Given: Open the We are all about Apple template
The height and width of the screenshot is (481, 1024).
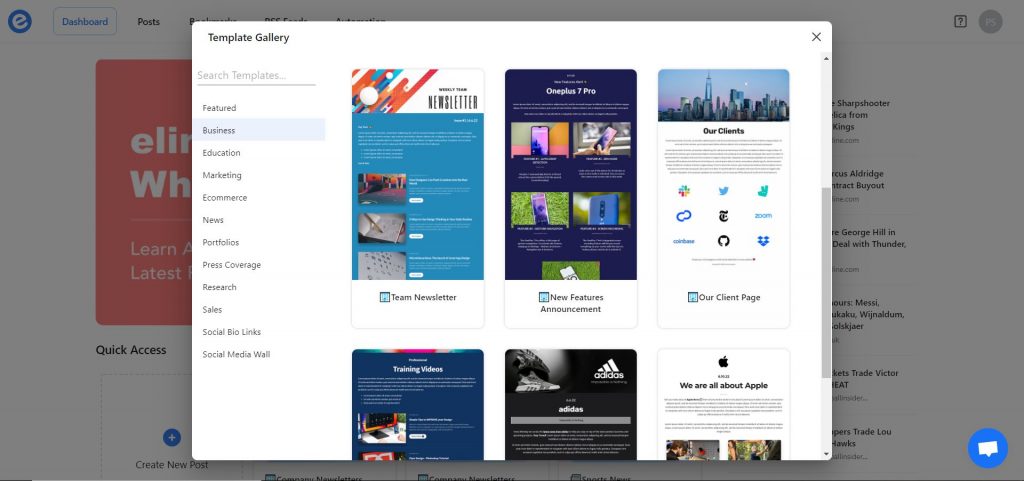Looking at the screenshot, I should coord(724,405).
